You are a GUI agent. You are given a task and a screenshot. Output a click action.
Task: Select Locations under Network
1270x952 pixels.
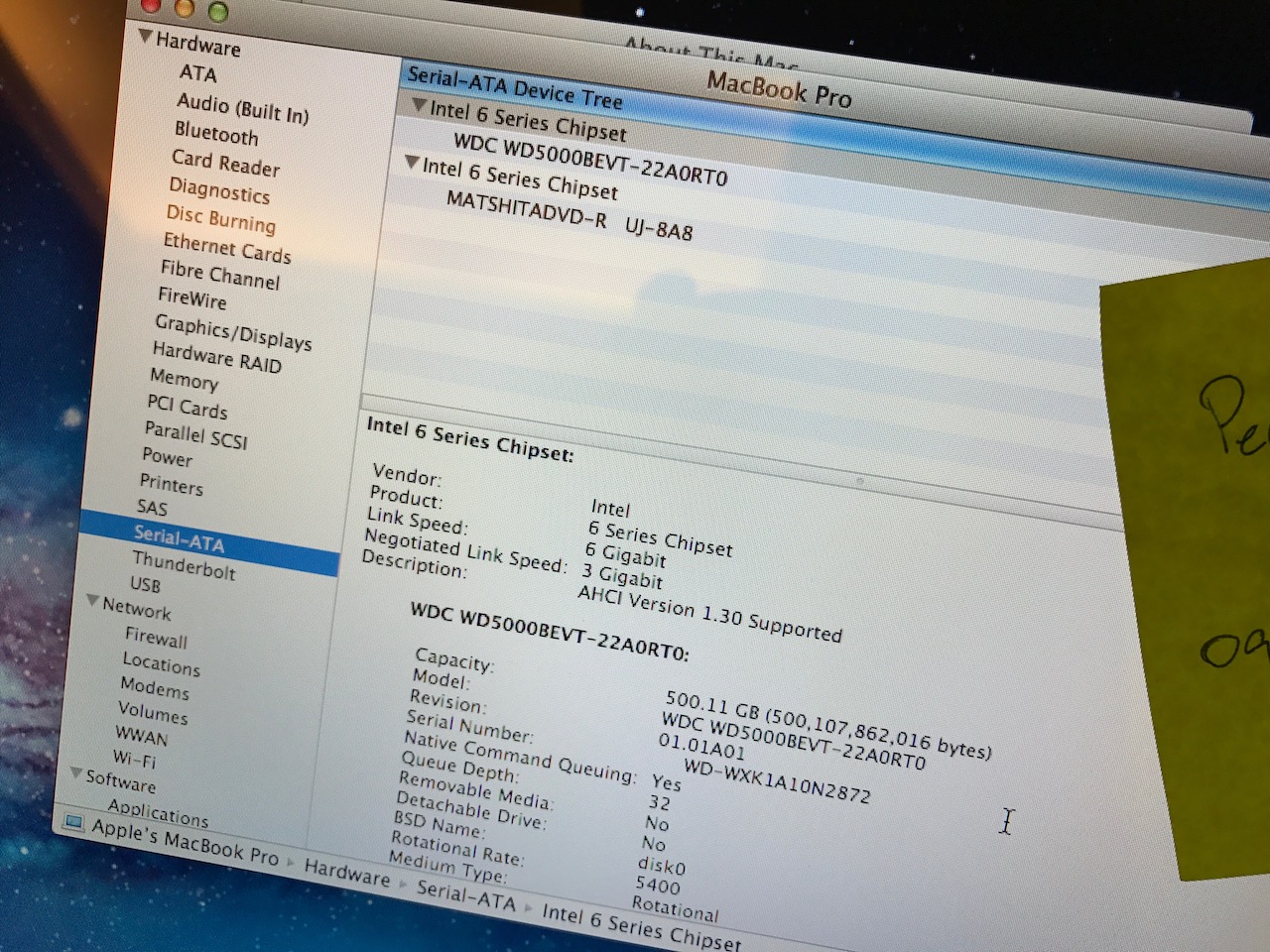pos(162,663)
